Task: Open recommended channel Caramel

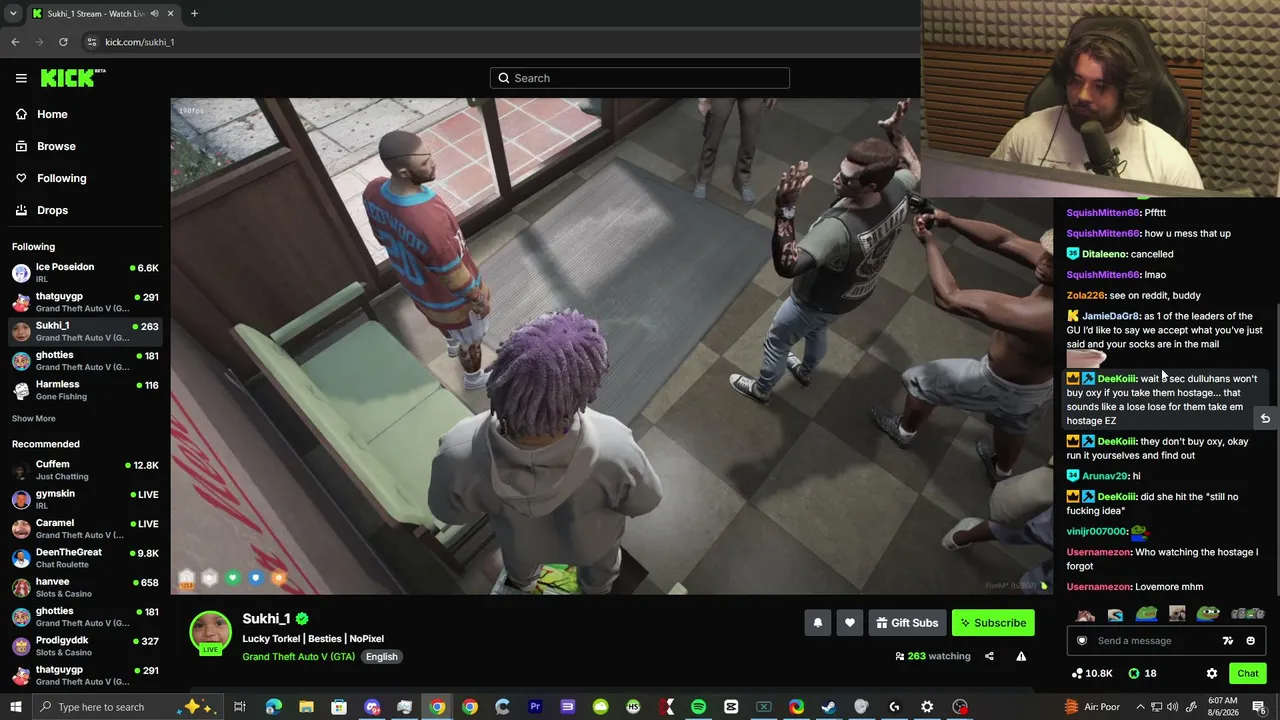Action: [85, 528]
